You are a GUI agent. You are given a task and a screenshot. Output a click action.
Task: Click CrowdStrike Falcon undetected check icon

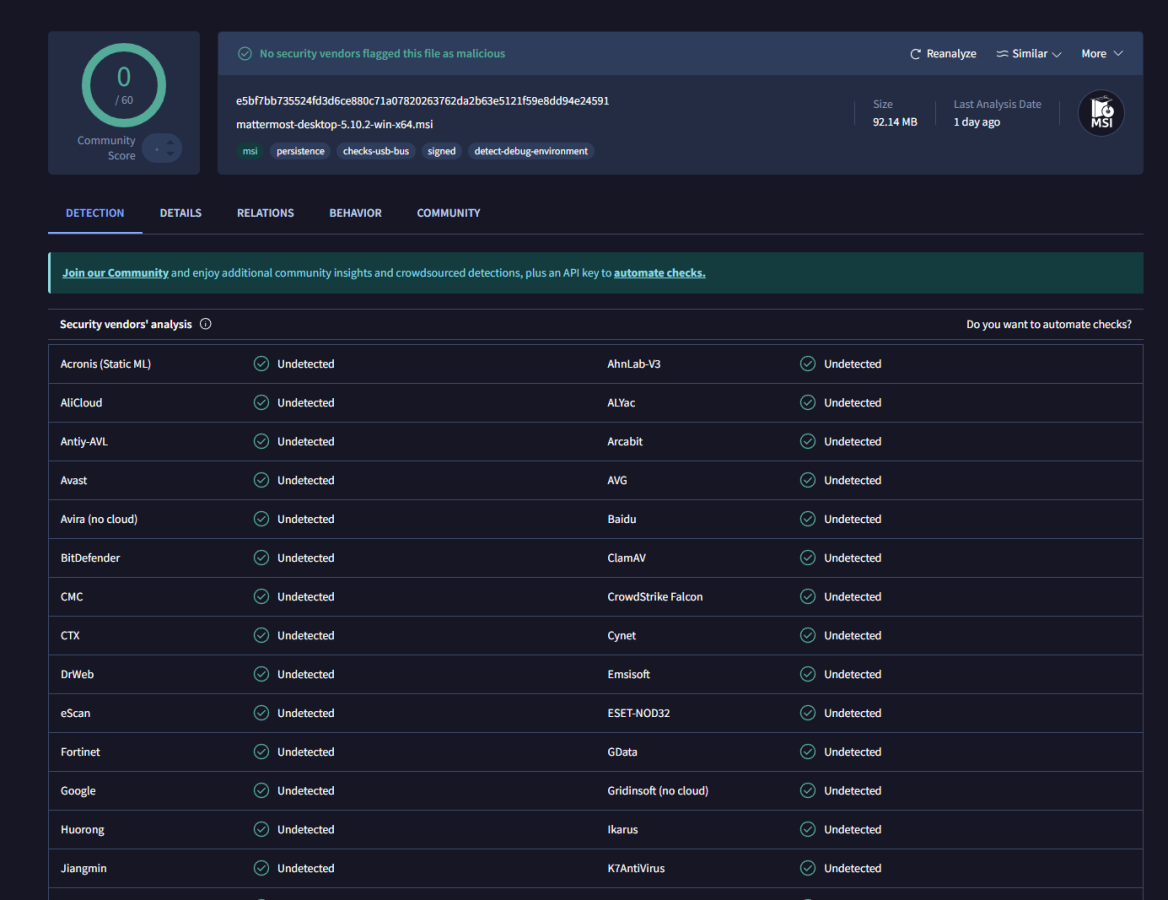807,596
